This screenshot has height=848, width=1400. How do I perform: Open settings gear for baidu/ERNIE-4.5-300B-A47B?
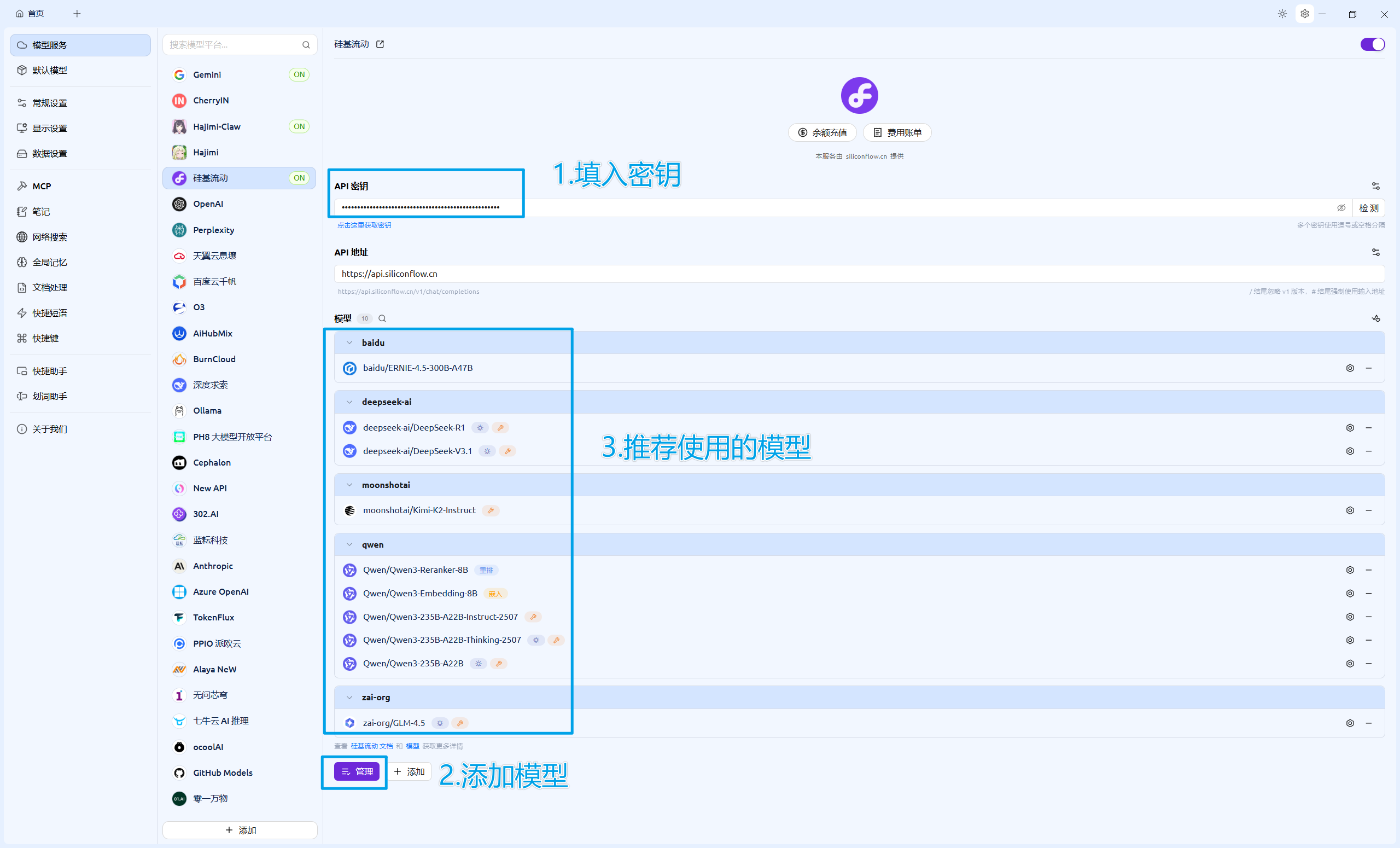coord(1350,368)
